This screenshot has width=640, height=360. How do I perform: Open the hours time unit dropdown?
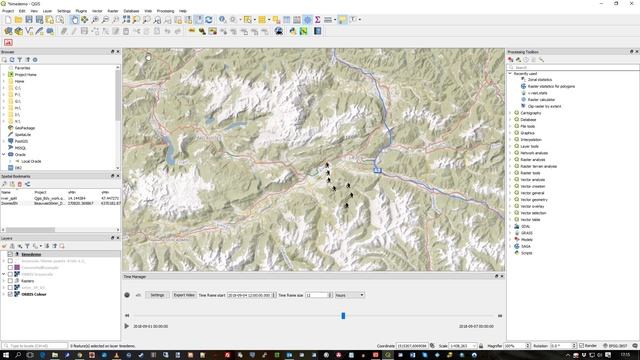[349, 295]
